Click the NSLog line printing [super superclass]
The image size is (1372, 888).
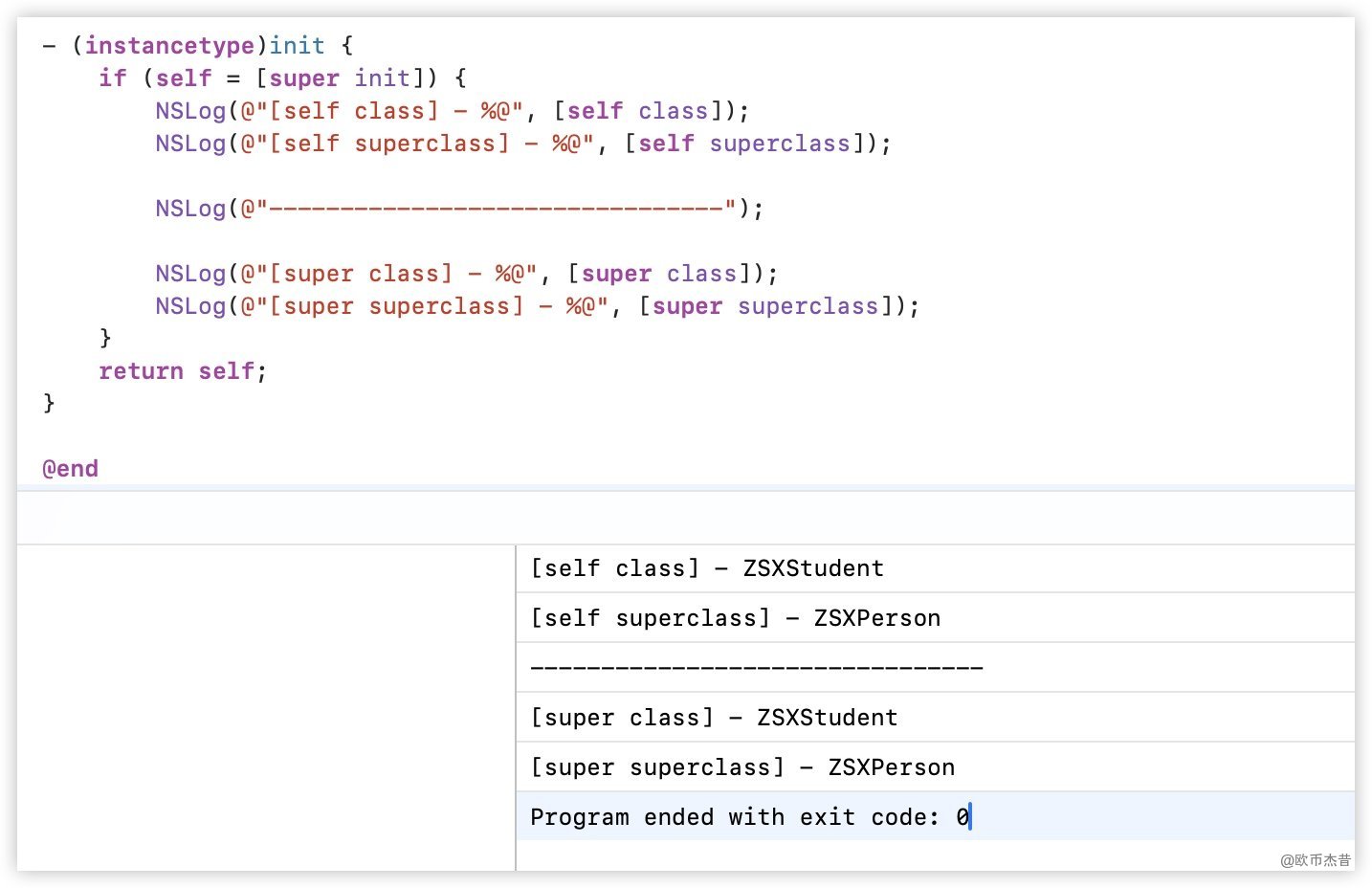[x=537, y=306]
